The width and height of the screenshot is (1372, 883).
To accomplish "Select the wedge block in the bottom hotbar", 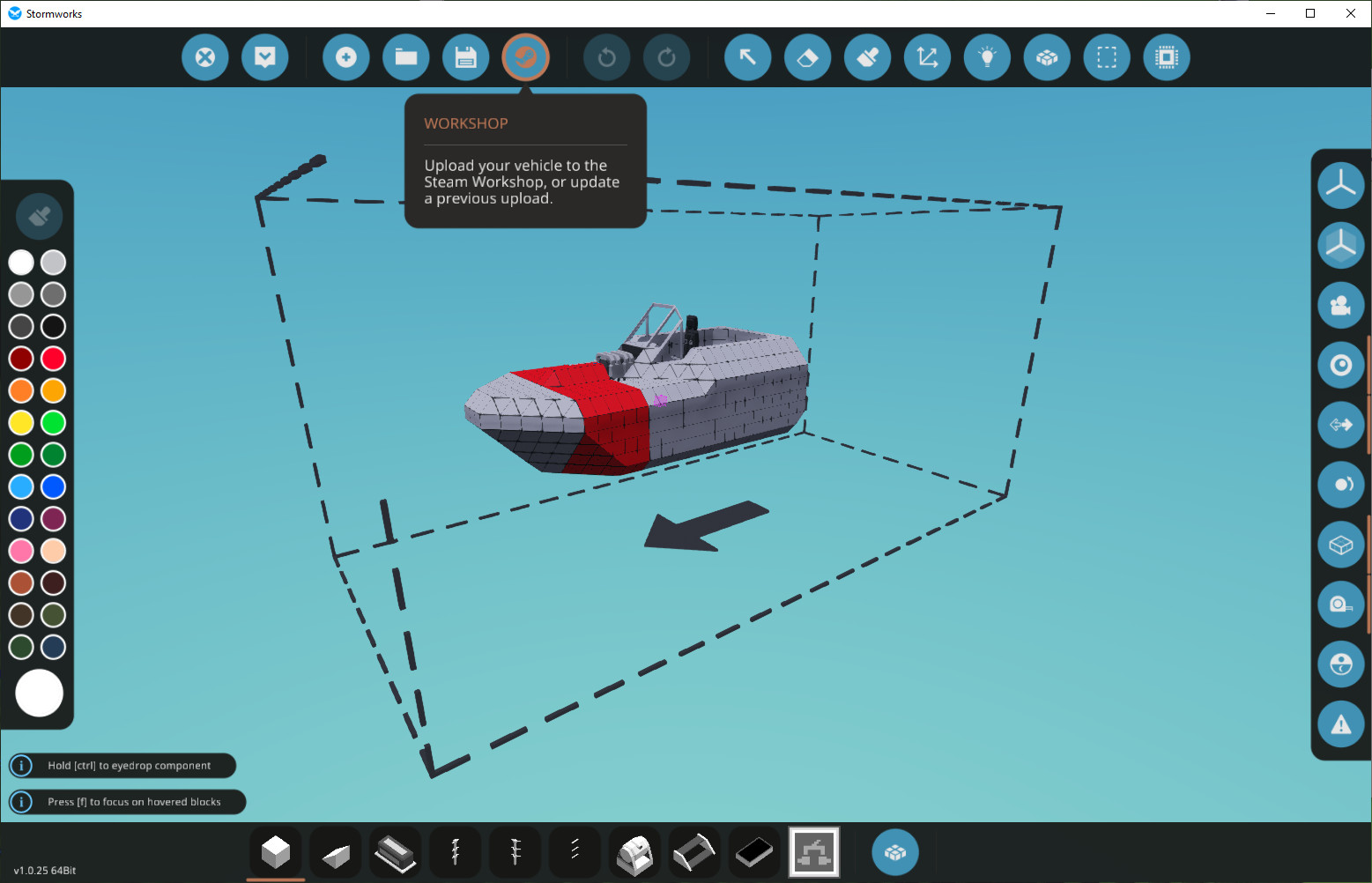I will [336, 853].
